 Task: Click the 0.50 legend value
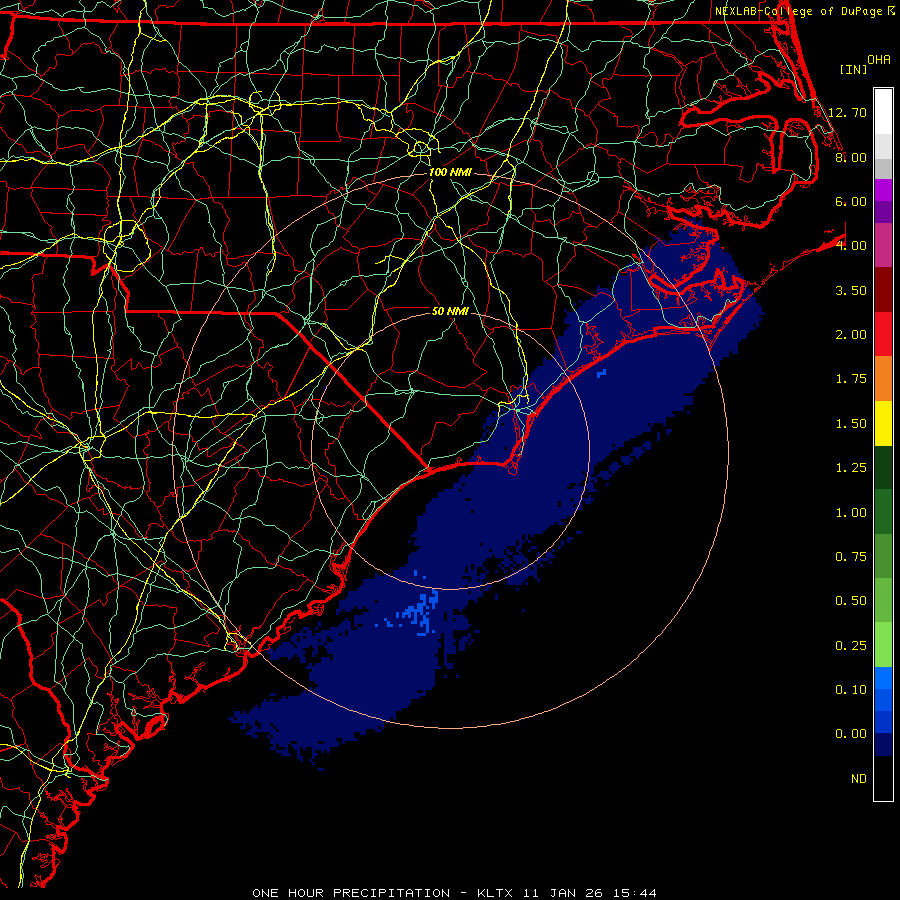(851, 601)
